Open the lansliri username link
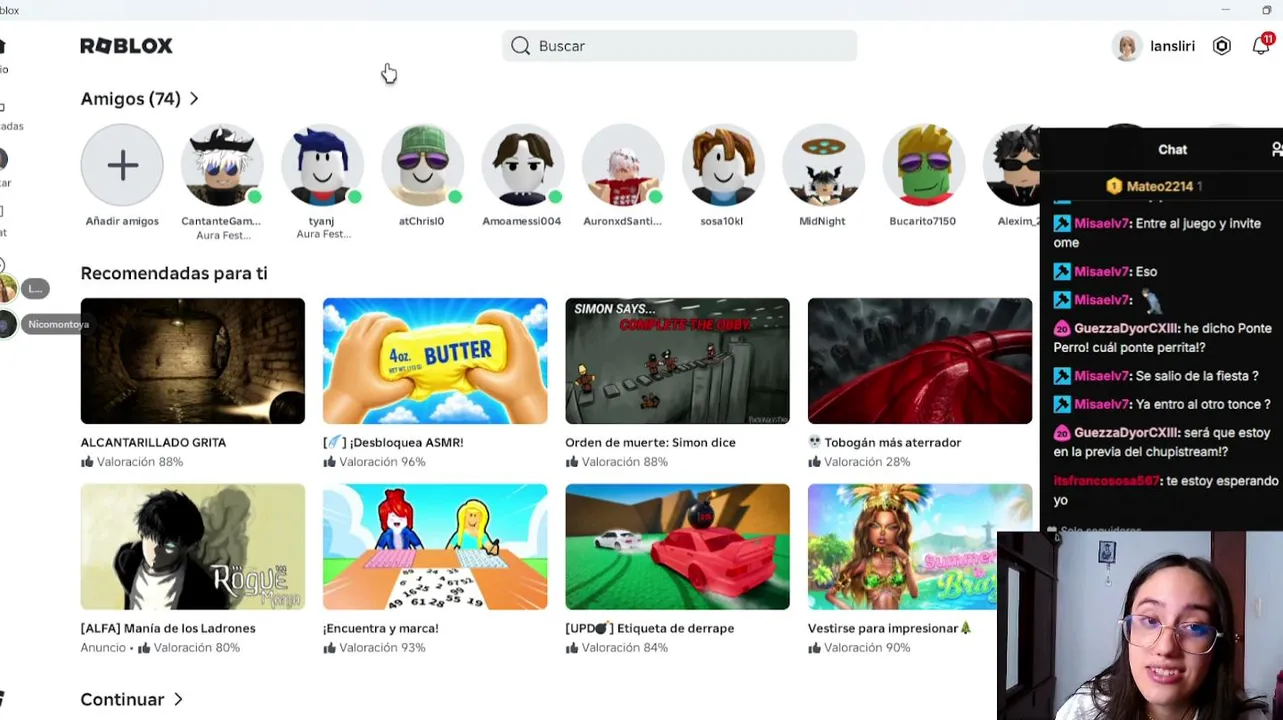 [1172, 46]
